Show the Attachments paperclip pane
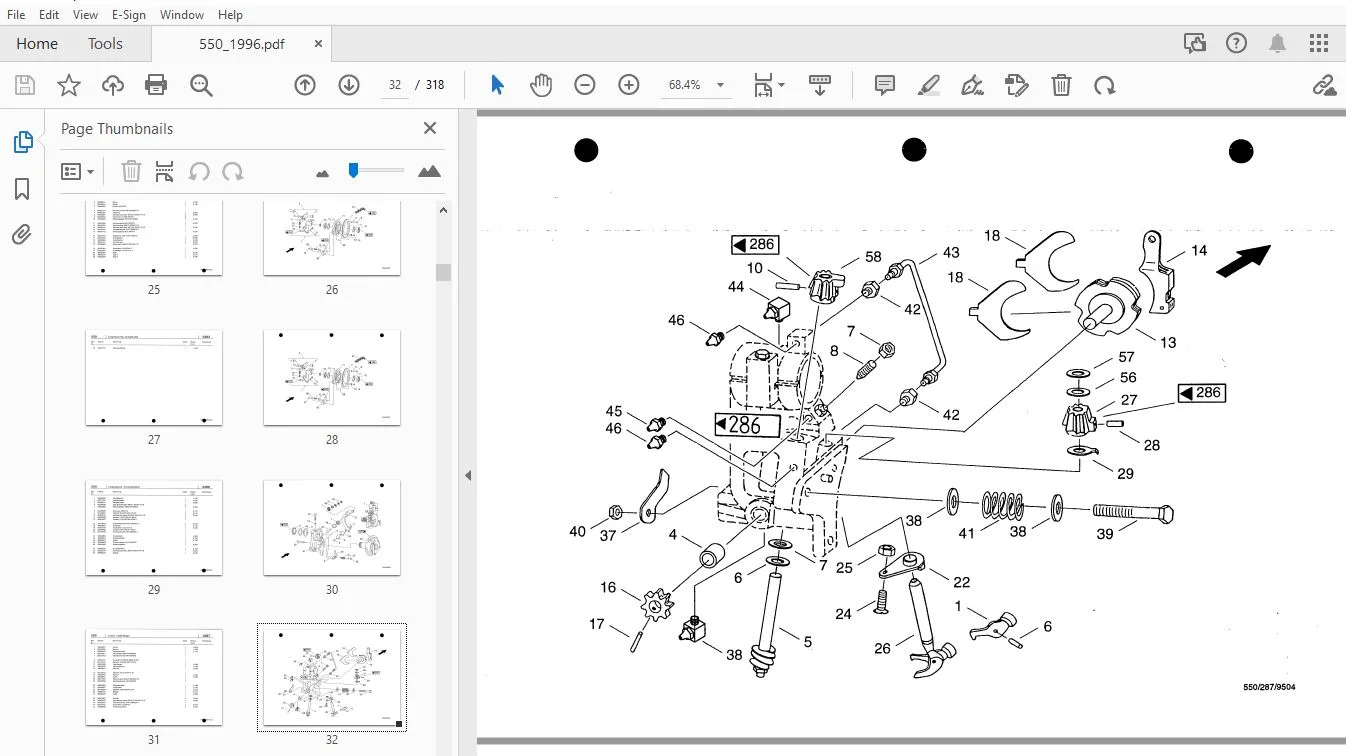 click(x=22, y=235)
